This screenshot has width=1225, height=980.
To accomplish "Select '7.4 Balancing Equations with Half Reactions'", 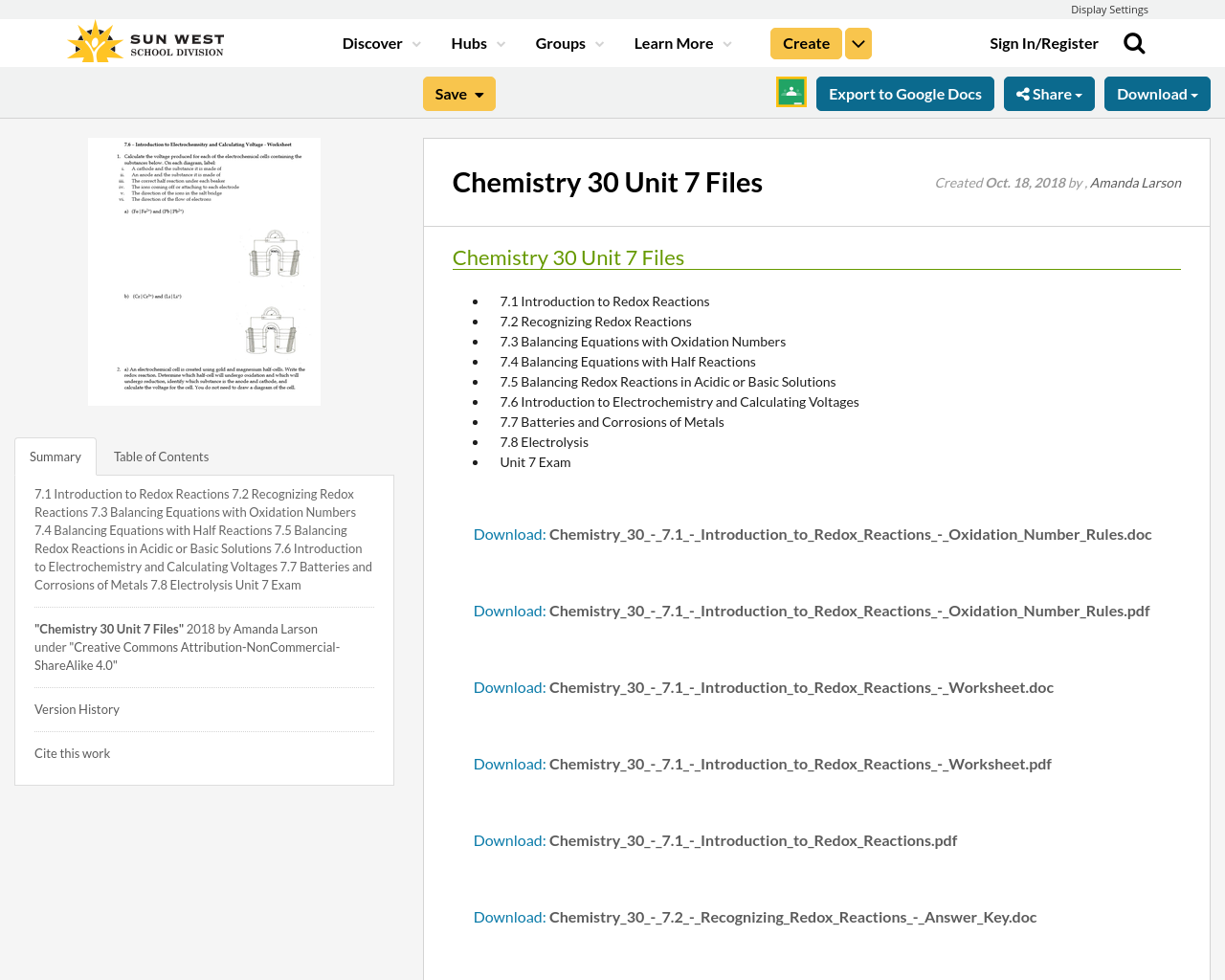I will tap(628, 362).
